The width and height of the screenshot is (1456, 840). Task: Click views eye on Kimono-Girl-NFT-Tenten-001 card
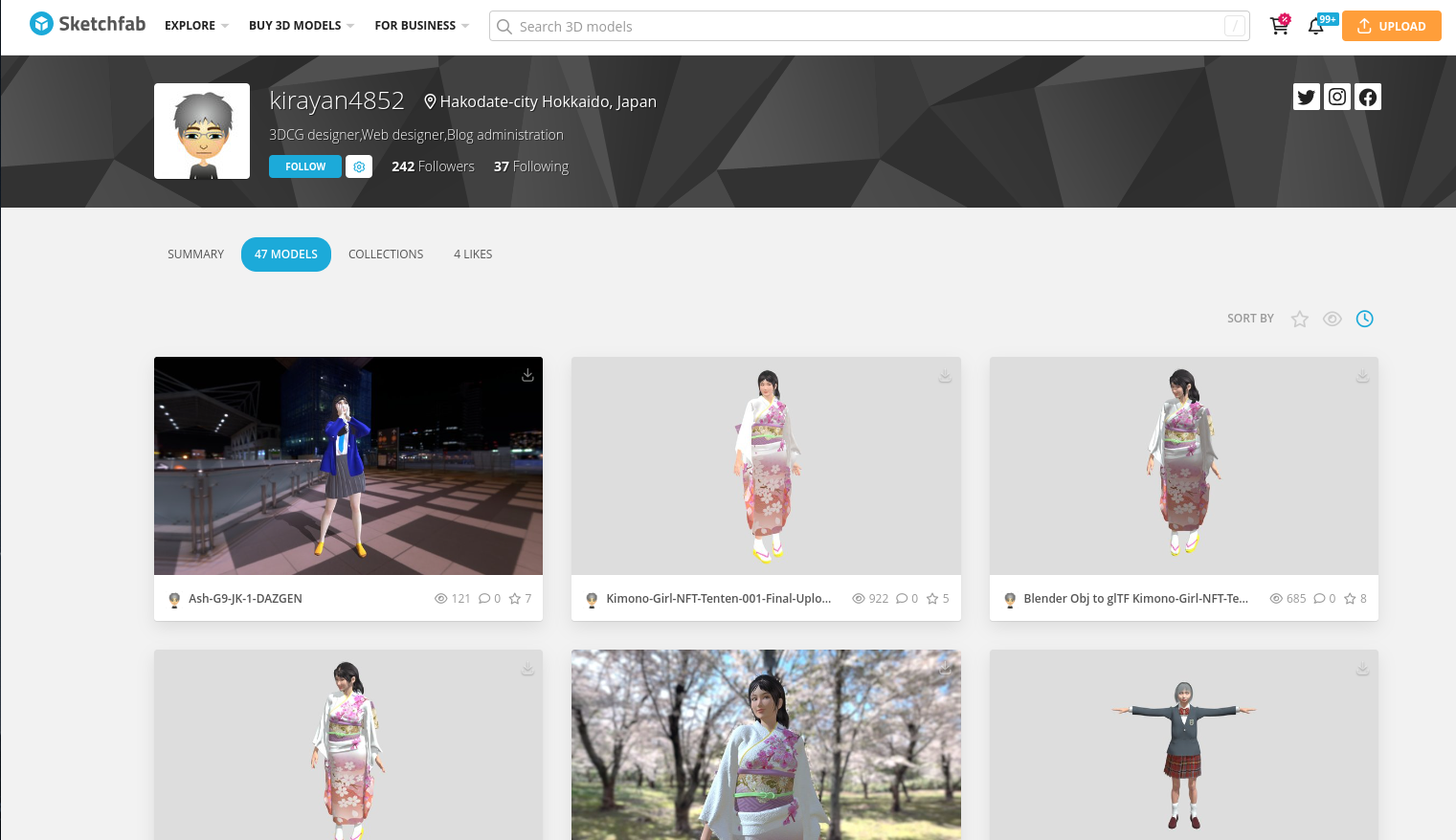(x=859, y=599)
